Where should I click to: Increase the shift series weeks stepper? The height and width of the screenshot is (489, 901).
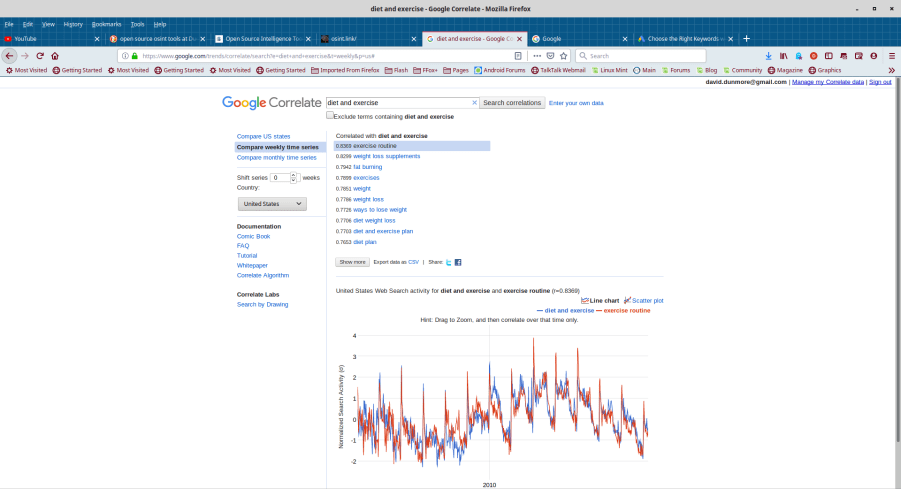point(294,175)
